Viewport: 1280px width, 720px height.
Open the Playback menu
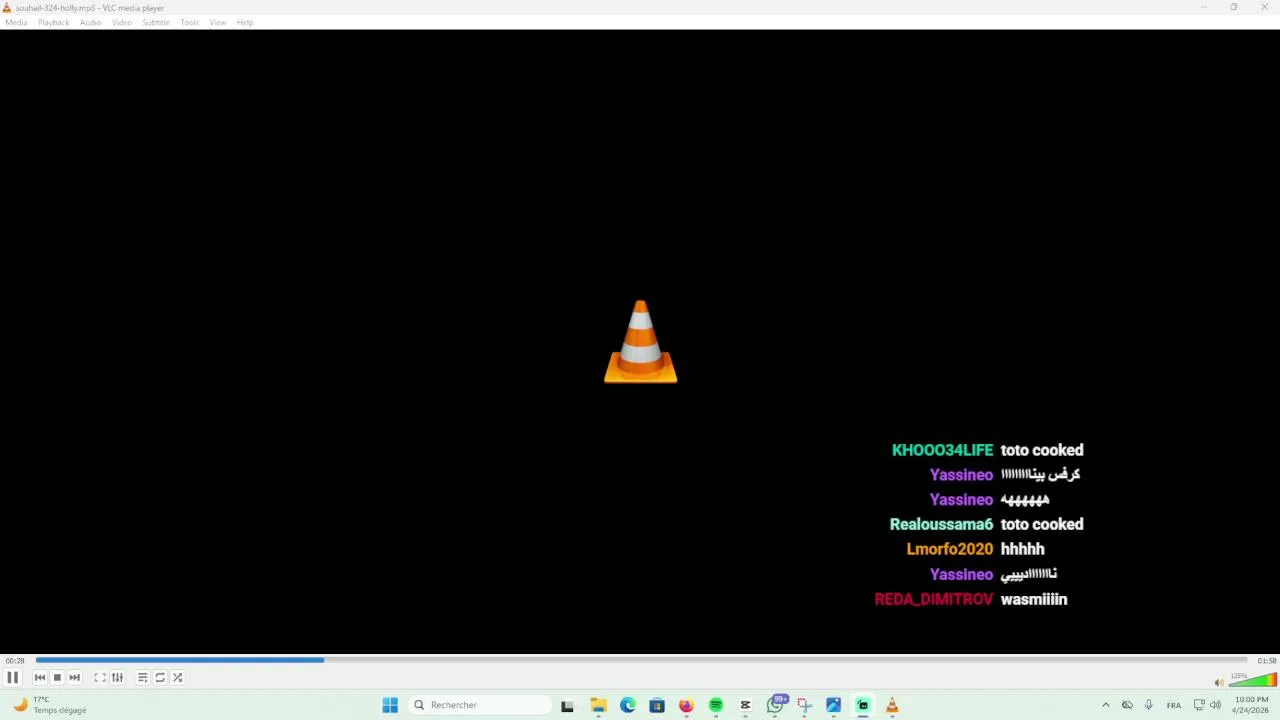point(54,22)
